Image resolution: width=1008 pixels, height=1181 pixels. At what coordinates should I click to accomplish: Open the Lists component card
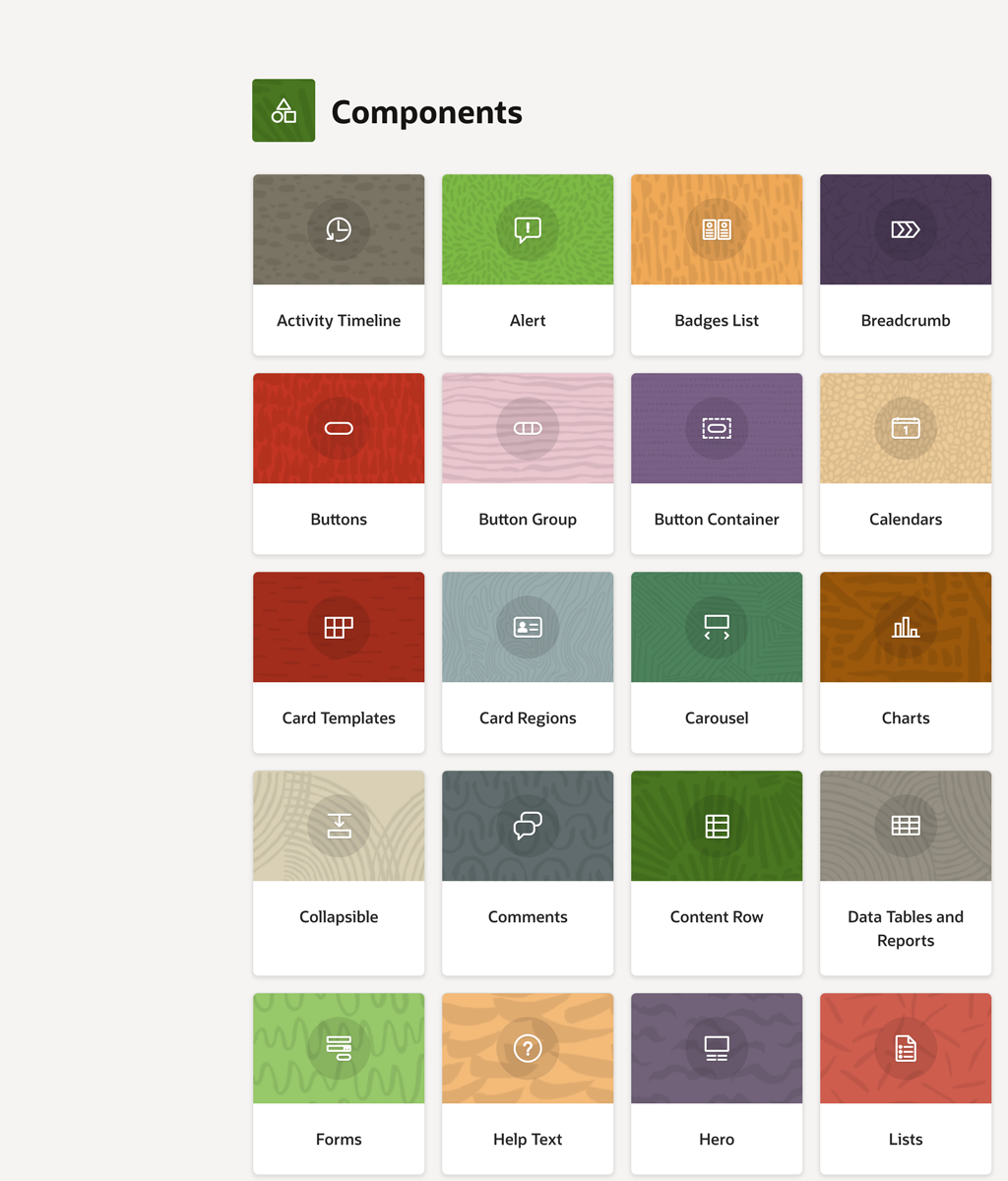click(x=906, y=1139)
